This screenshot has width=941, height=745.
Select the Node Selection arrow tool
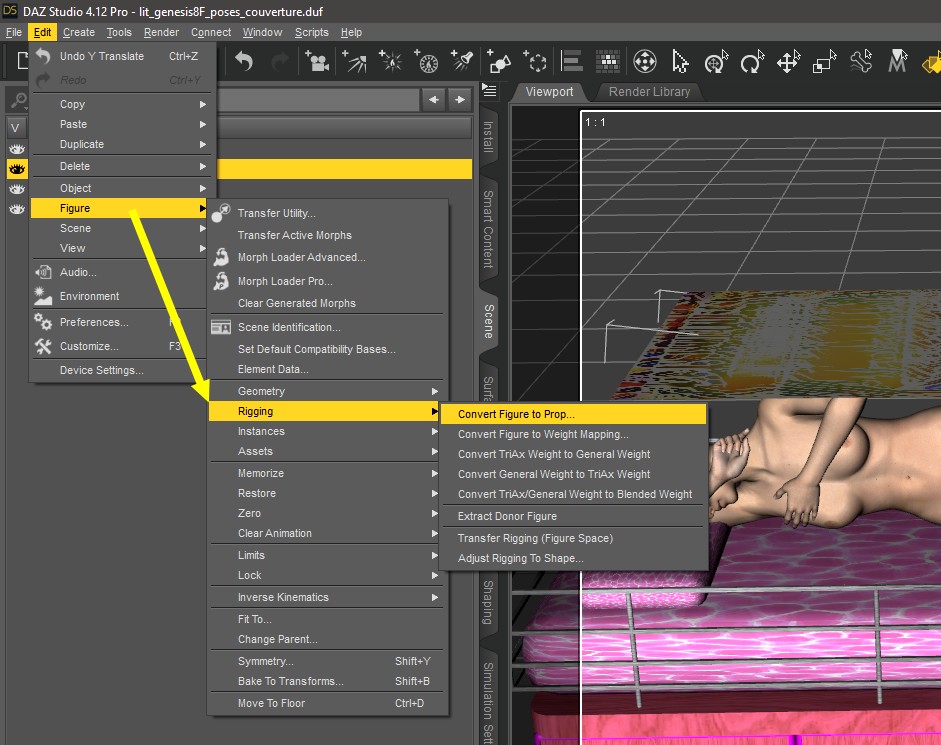pos(680,61)
